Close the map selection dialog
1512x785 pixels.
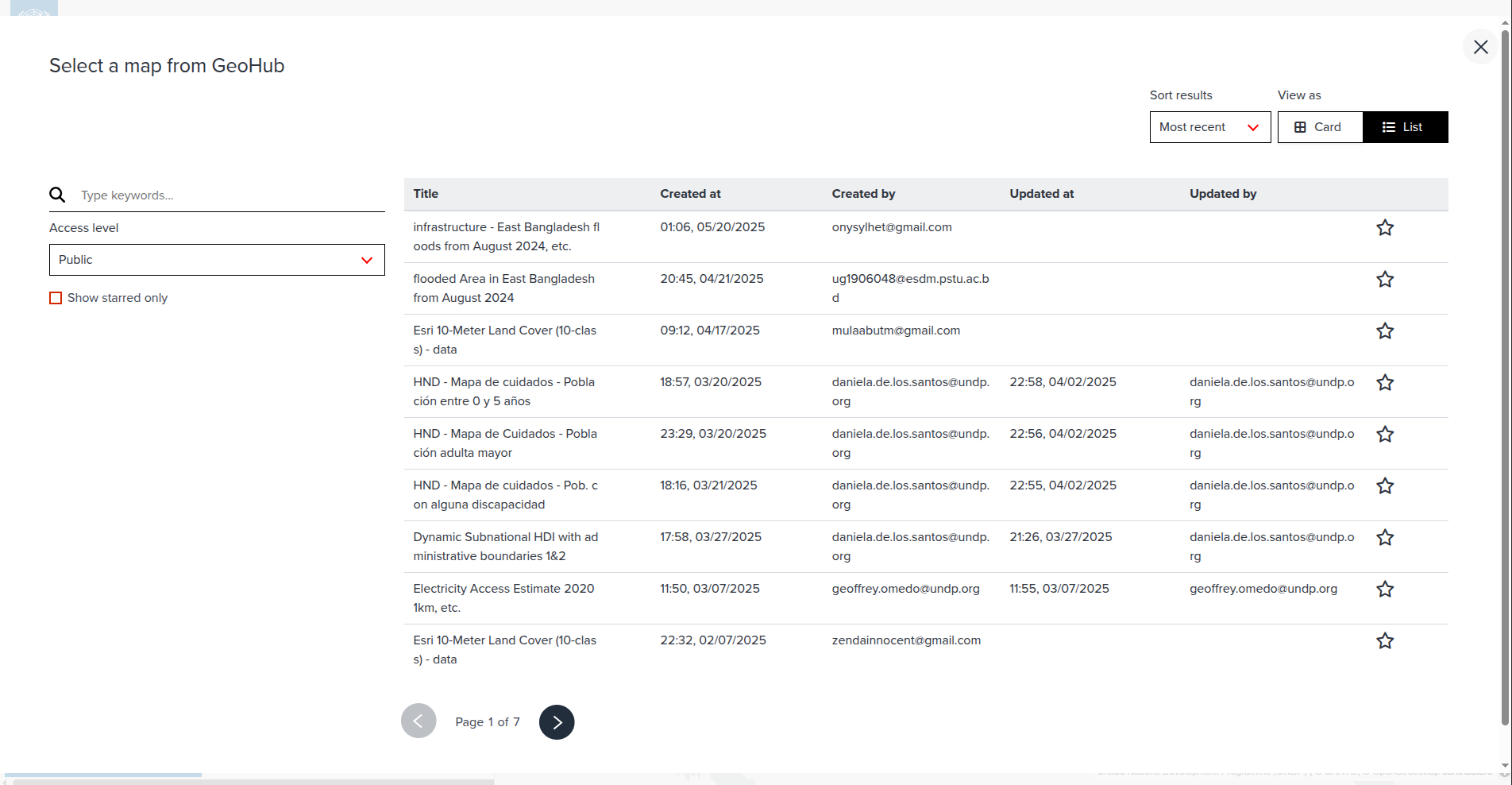tap(1479, 47)
